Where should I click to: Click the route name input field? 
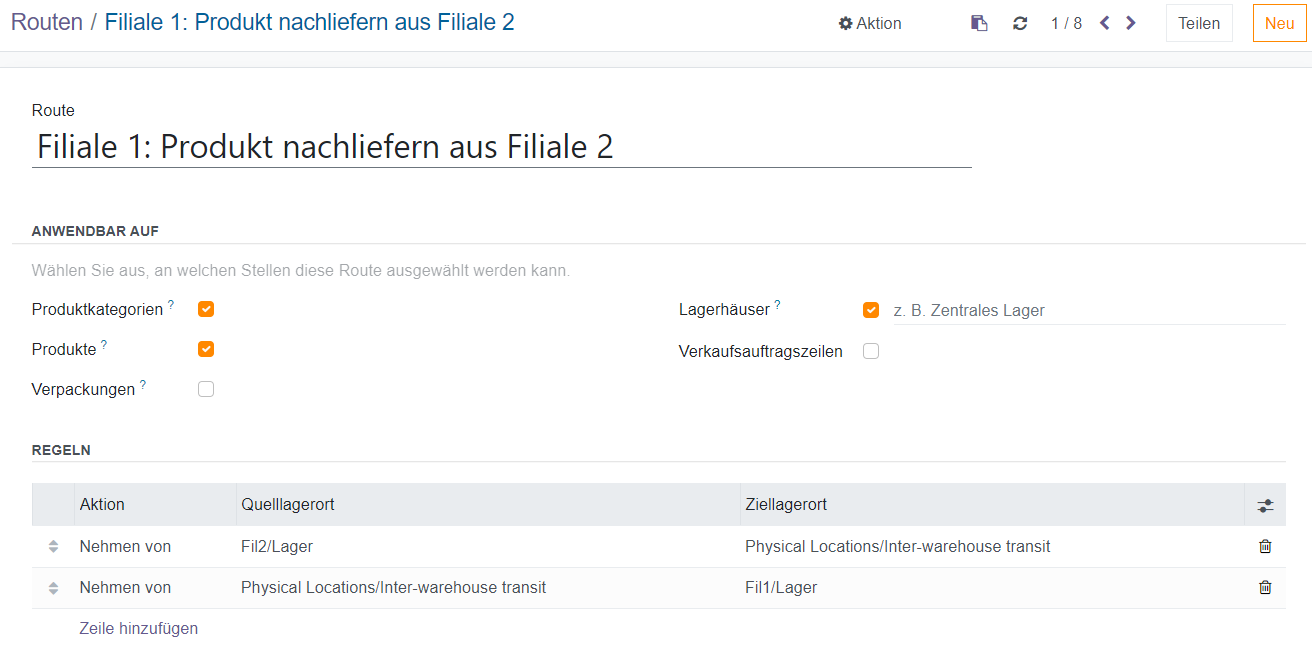(x=500, y=147)
